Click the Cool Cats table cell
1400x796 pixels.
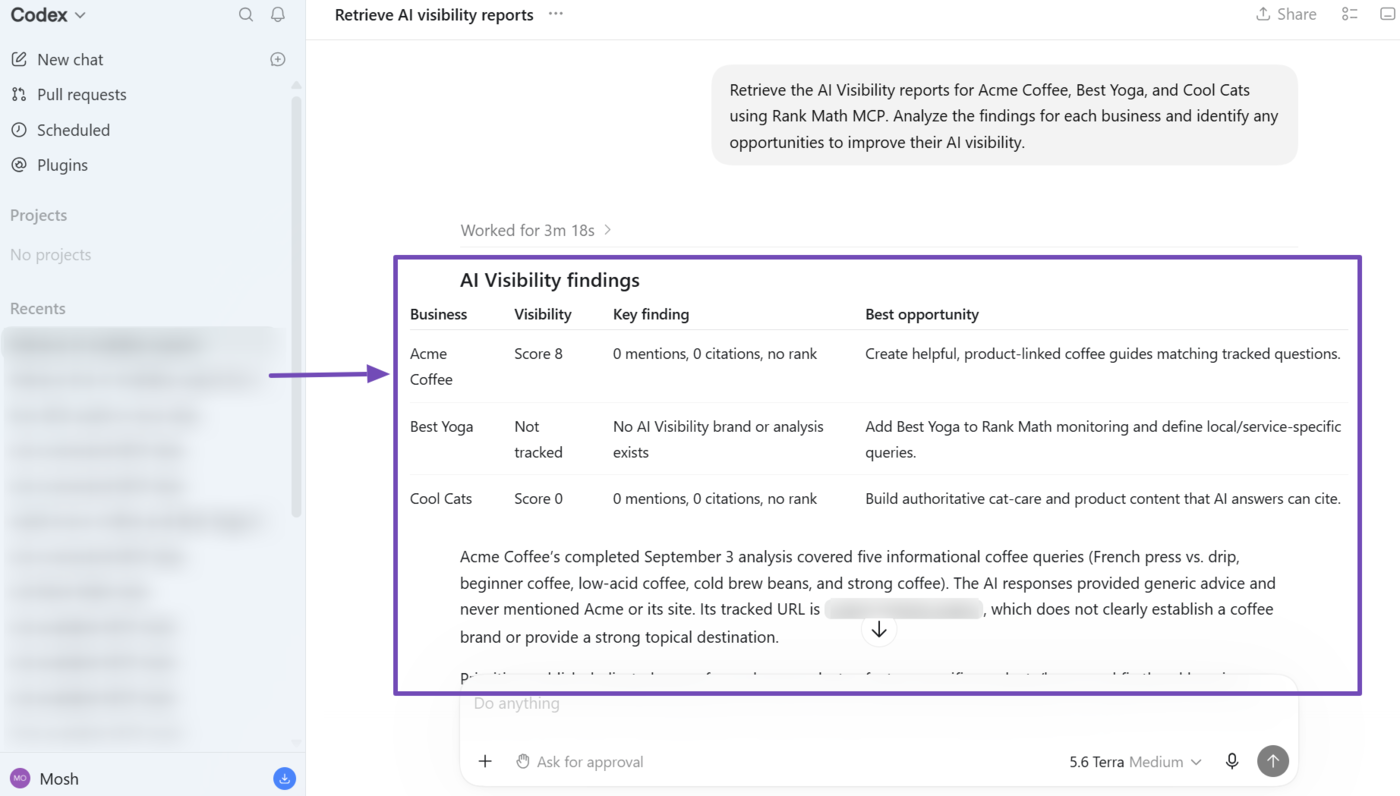coord(440,498)
